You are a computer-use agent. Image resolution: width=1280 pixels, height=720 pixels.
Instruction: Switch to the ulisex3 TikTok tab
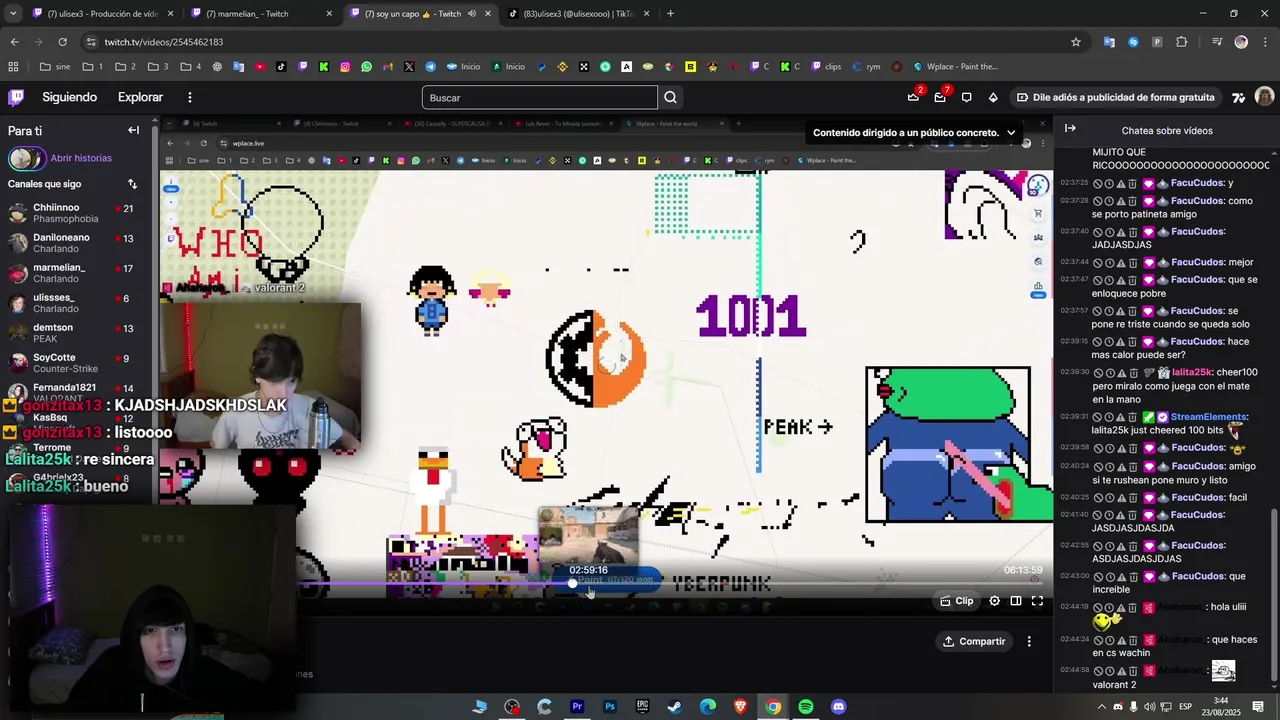[580, 14]
